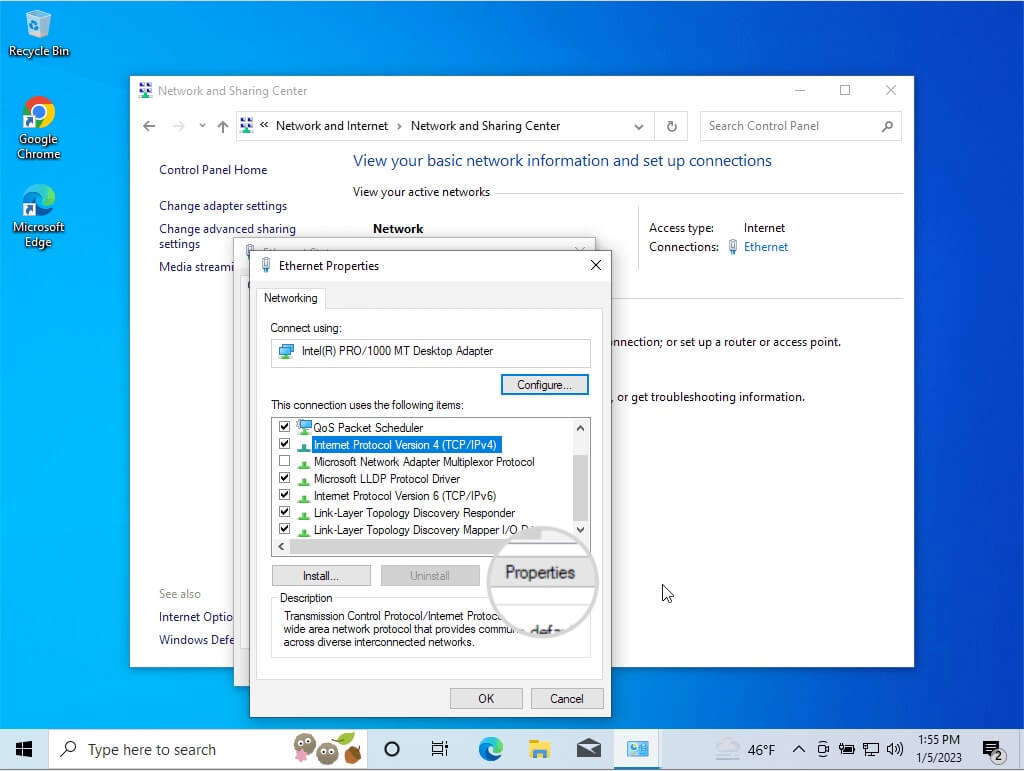Toggle Microsoft LLDP Protocol Driver checkbox
Screen dimensions: 1024x771
[x=284, y=478]
